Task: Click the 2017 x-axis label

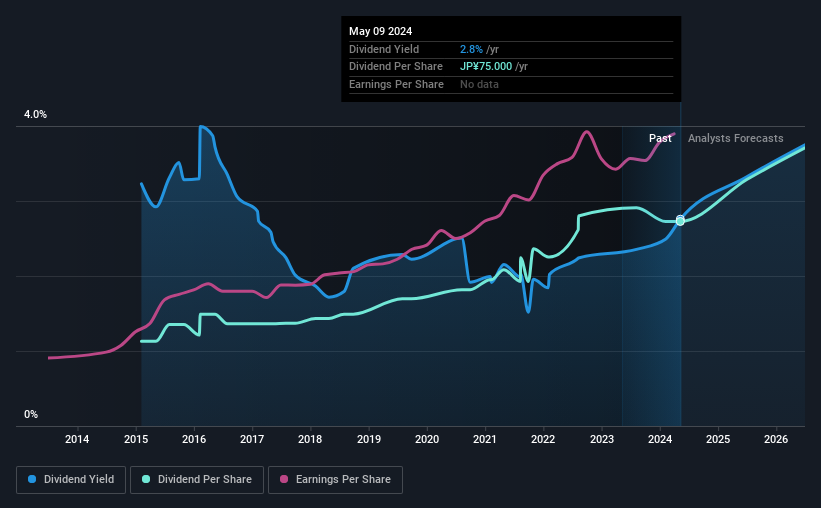Action: (x=252, y=439)
